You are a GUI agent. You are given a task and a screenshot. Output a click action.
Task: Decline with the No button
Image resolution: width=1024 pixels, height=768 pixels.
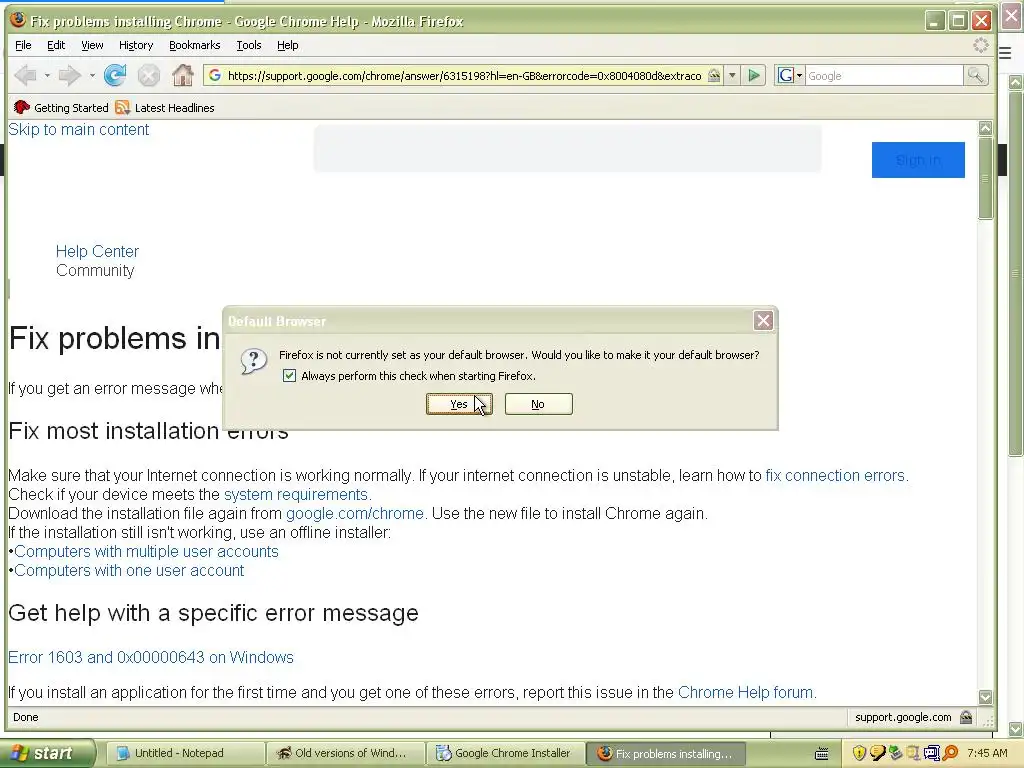tap(538, 404)
